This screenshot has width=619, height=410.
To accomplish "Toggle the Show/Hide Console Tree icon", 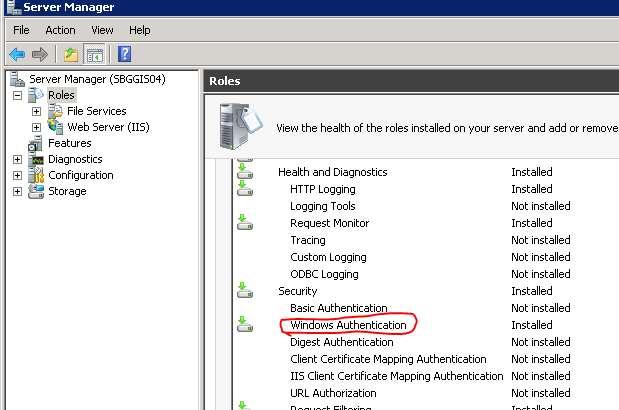I will coord(94,55).
